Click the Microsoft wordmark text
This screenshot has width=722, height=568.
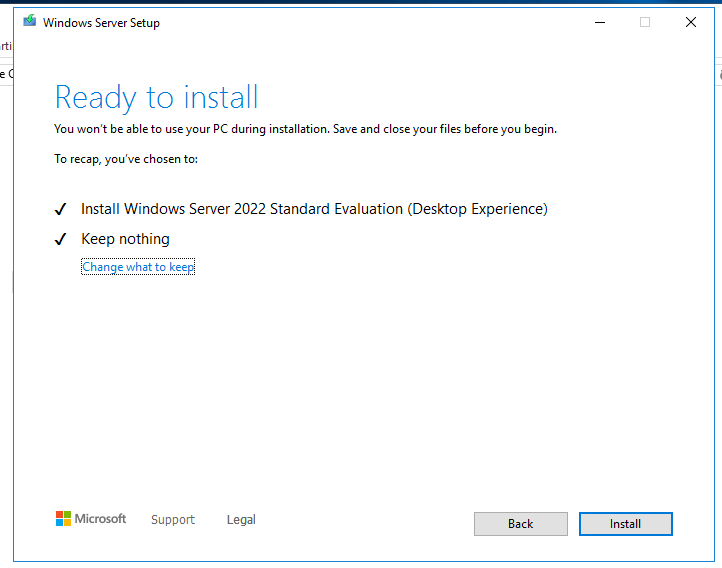tap(100, 519)
